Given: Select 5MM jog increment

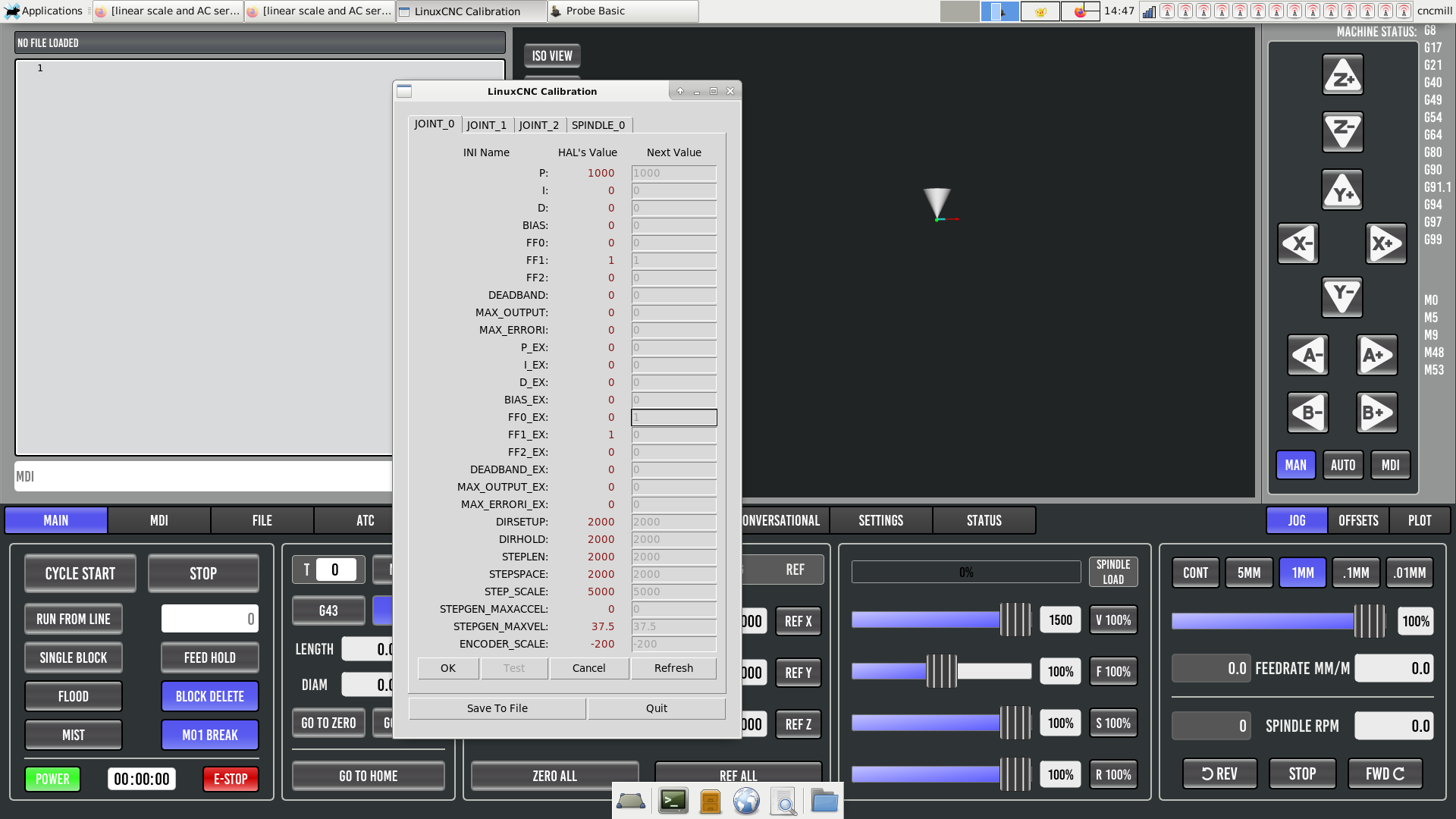Looking at the screenshot, I should 1249,573.
